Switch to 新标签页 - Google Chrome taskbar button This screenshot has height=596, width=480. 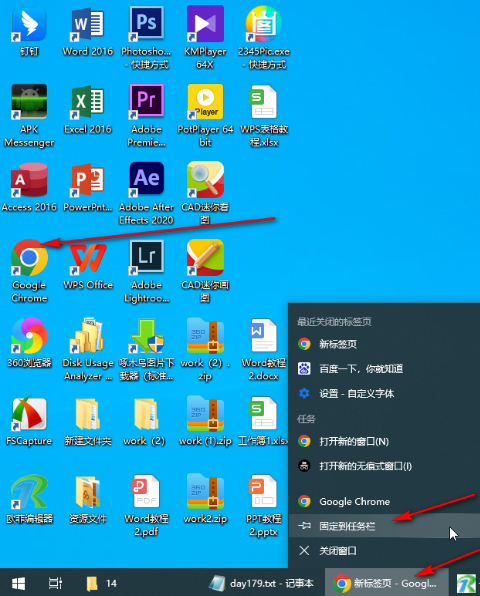(387, 583)
